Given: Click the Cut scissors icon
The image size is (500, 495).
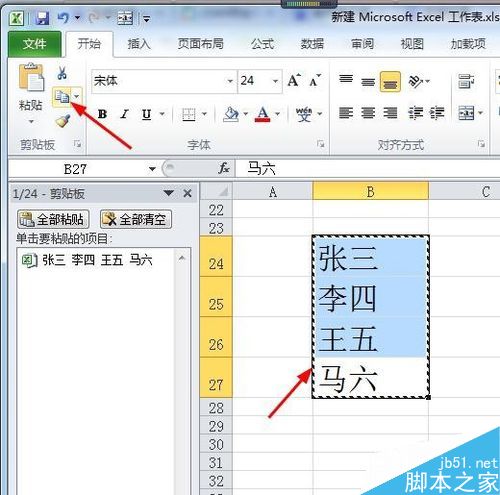Looking at the screenshot, I should click(x=62, y=73).
